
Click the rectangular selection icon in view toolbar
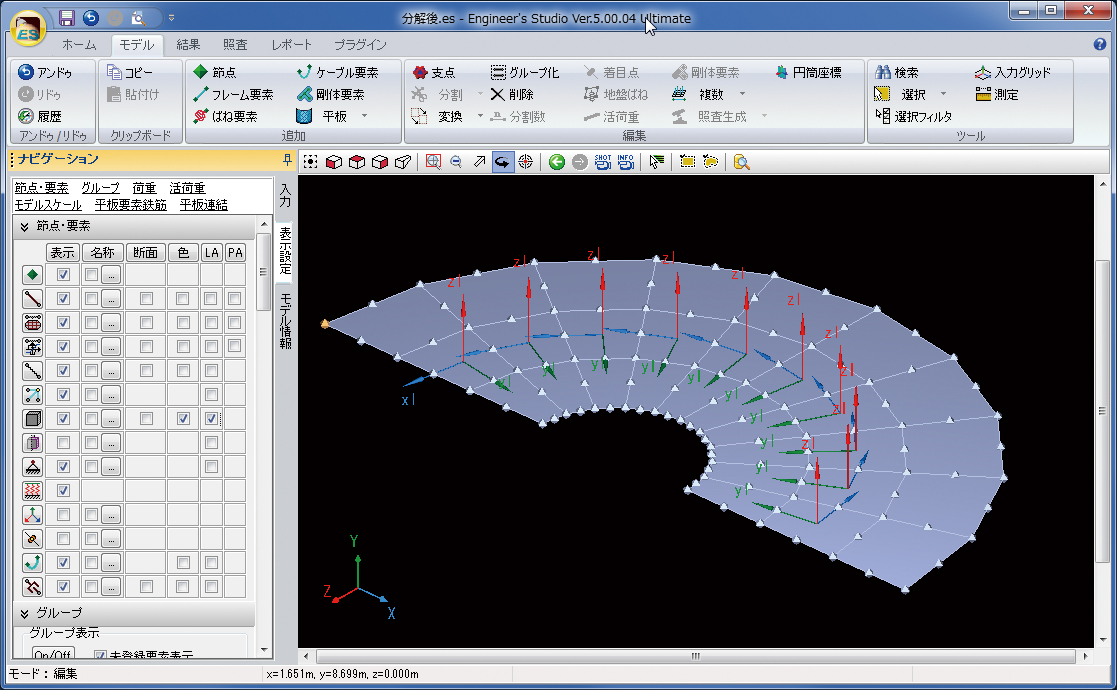pos(687,162)
